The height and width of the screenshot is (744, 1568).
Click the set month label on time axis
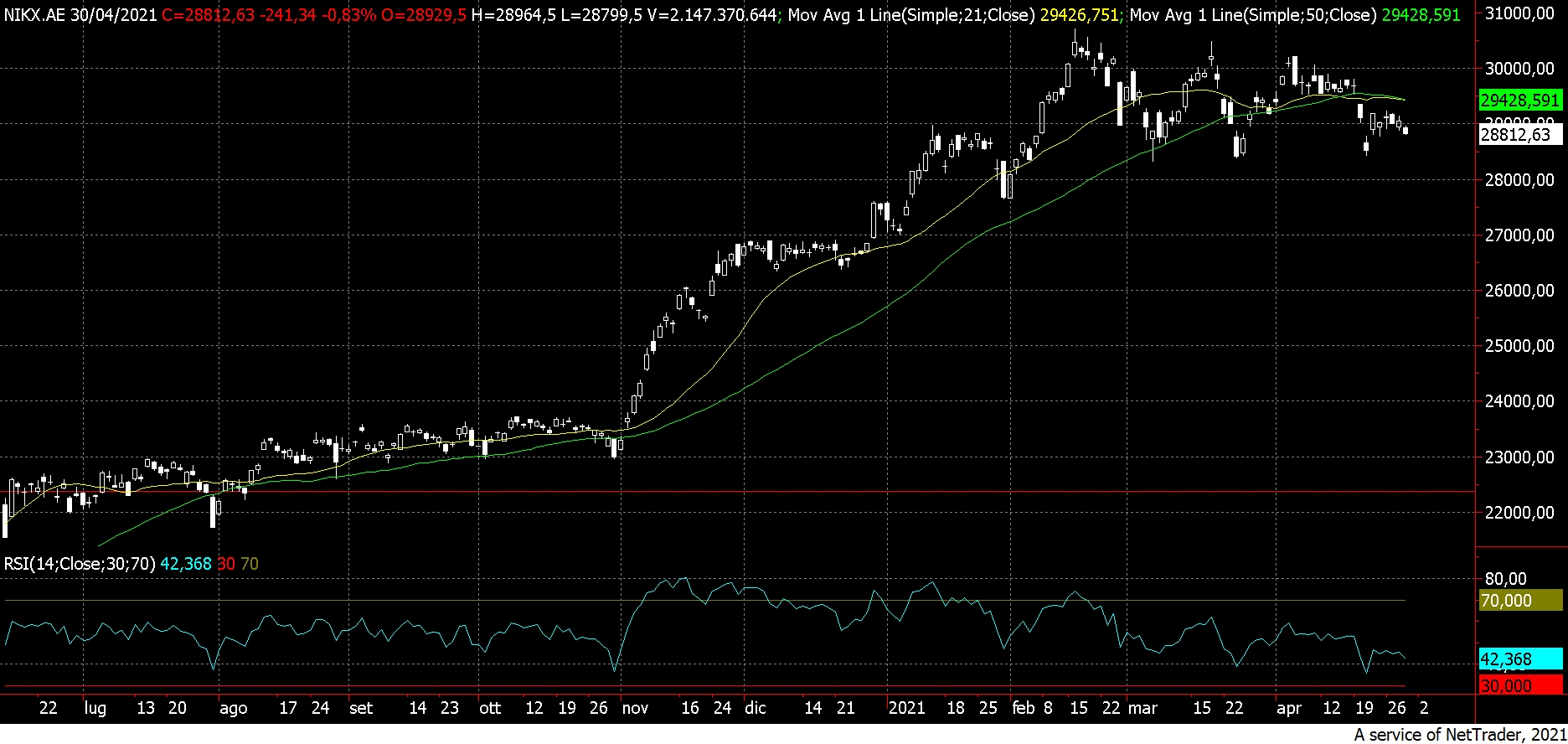tap(361, 708)
